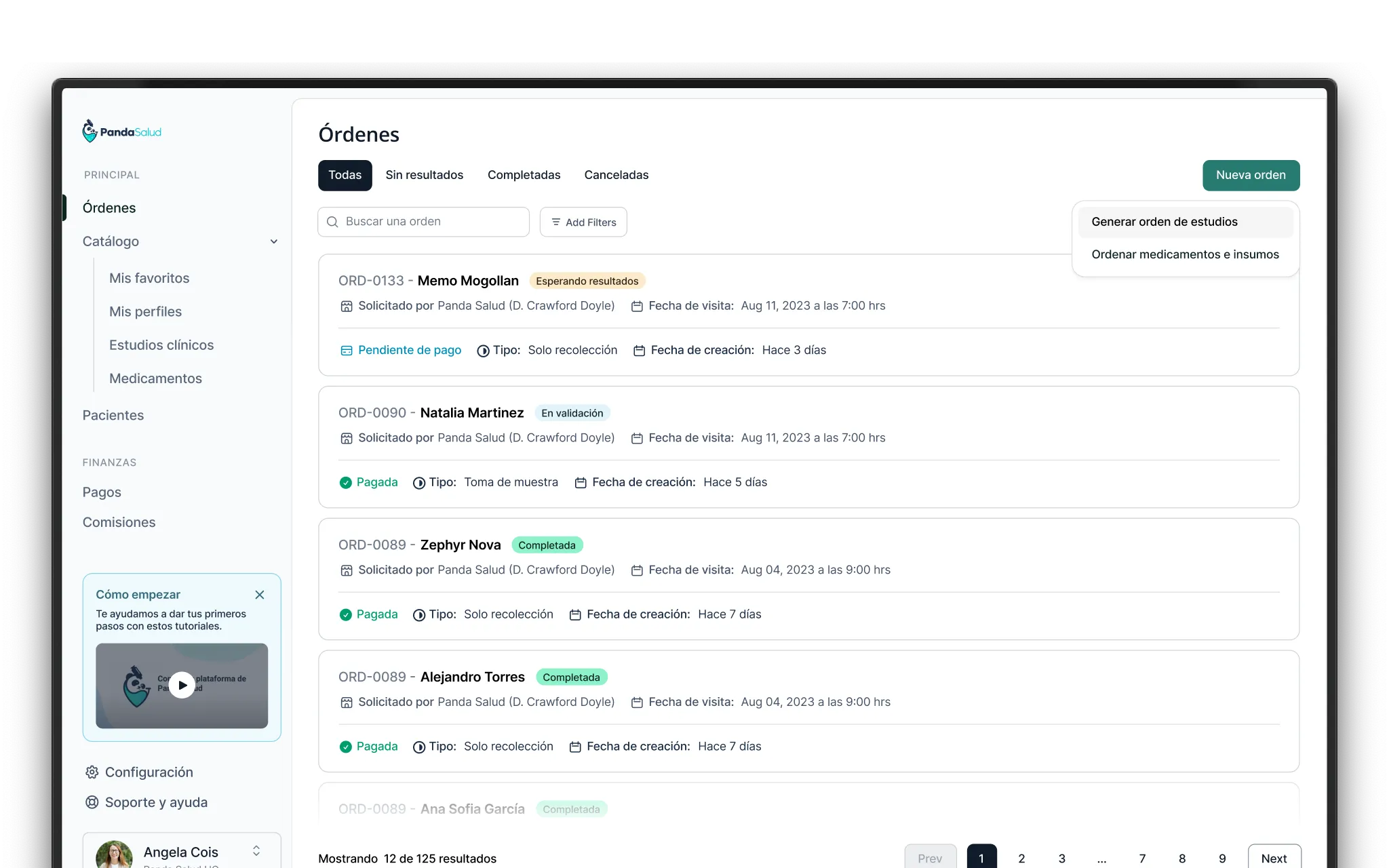Viewport: 1389px width, 868px height.
Task: Click Natalia Martinez's green Pagada check icon
Action: 345,483
